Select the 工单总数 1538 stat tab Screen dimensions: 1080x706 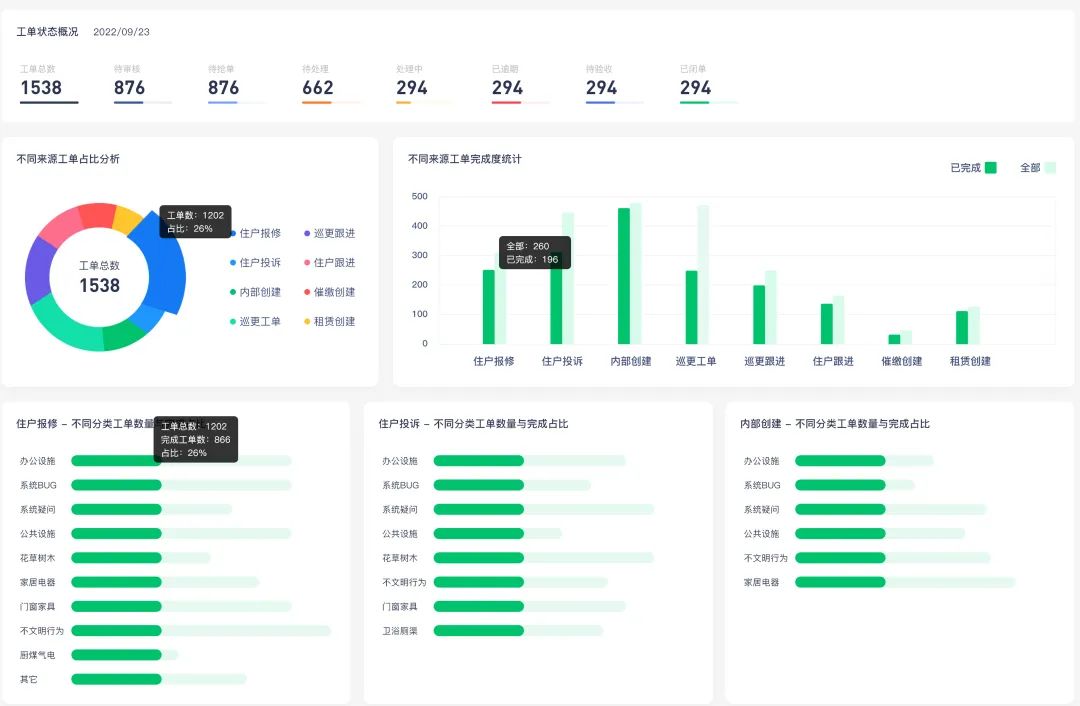[48, 83]
